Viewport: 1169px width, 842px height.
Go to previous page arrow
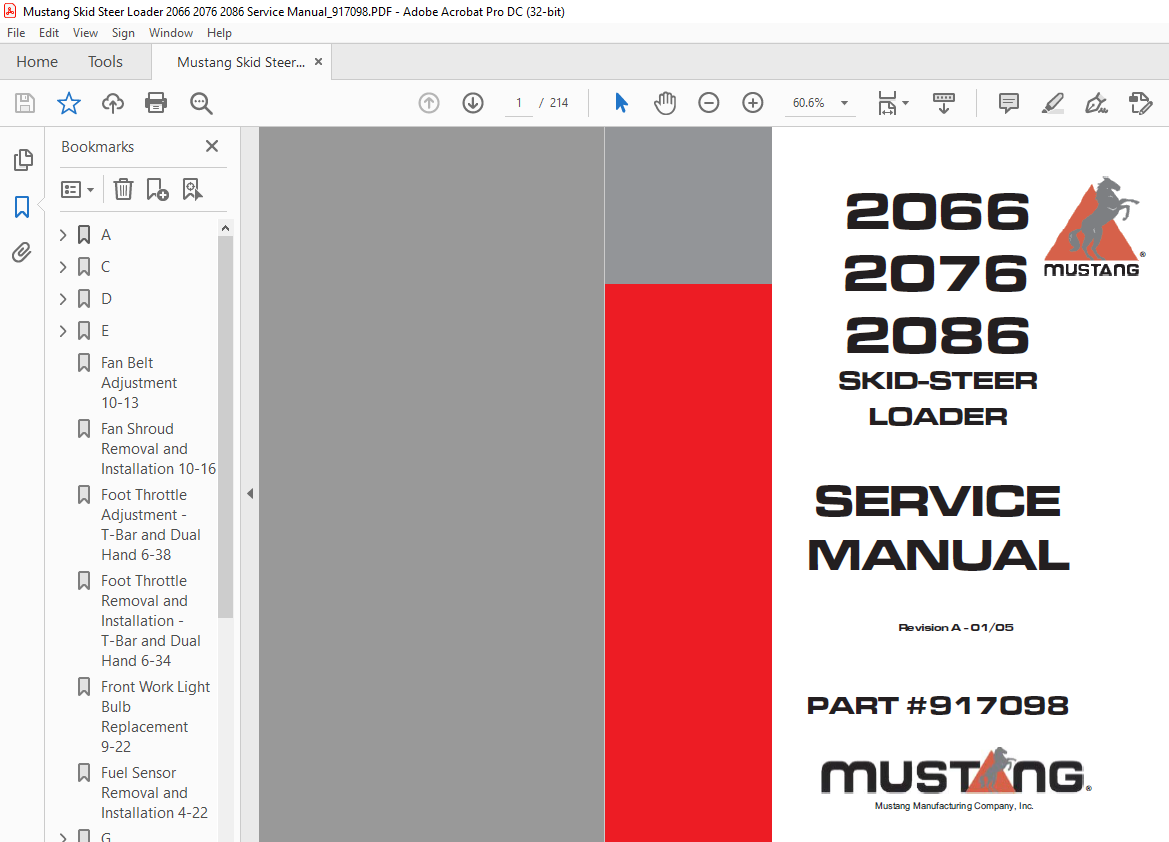click(x=429, y=103)
